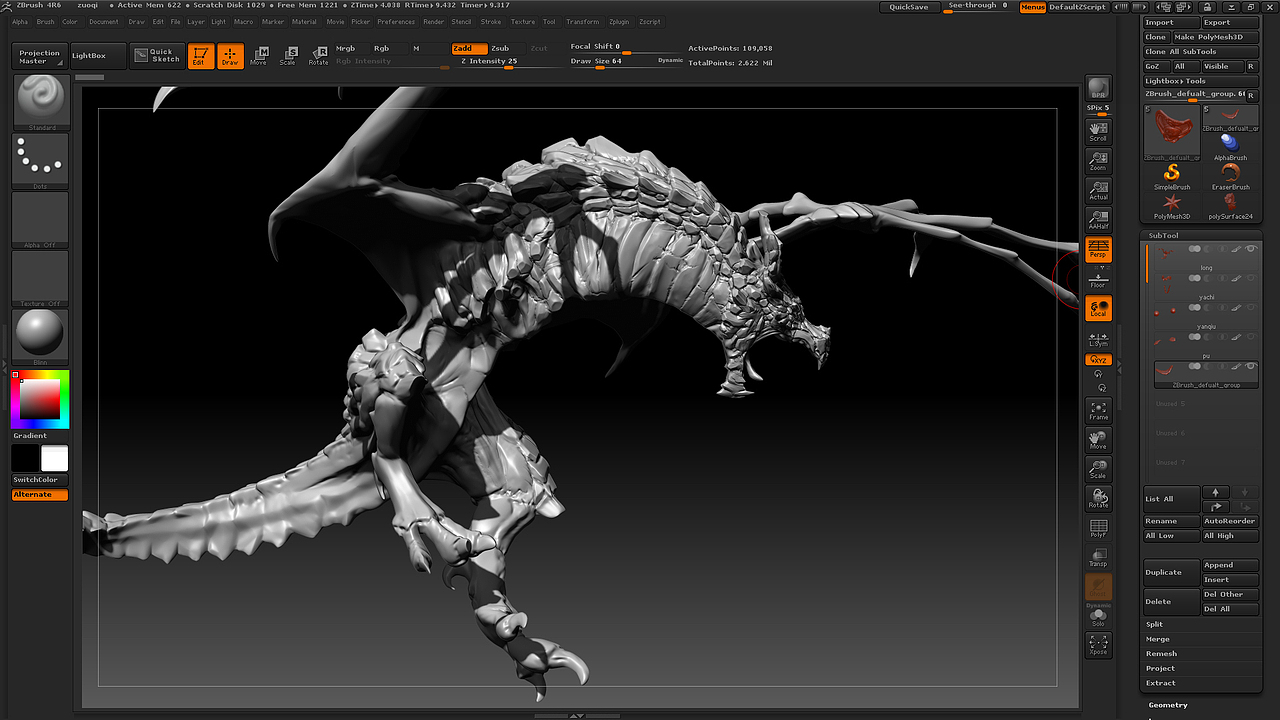Open the Dots stroke picker
This screenshot has height=720, width=1280.
41,161
